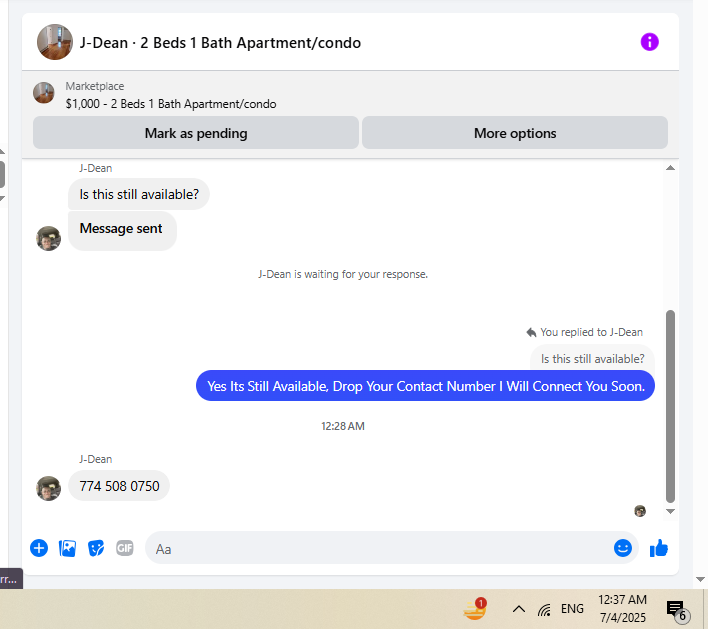Click the reply arrow icon above quoted message

click(x=531, y=332)
